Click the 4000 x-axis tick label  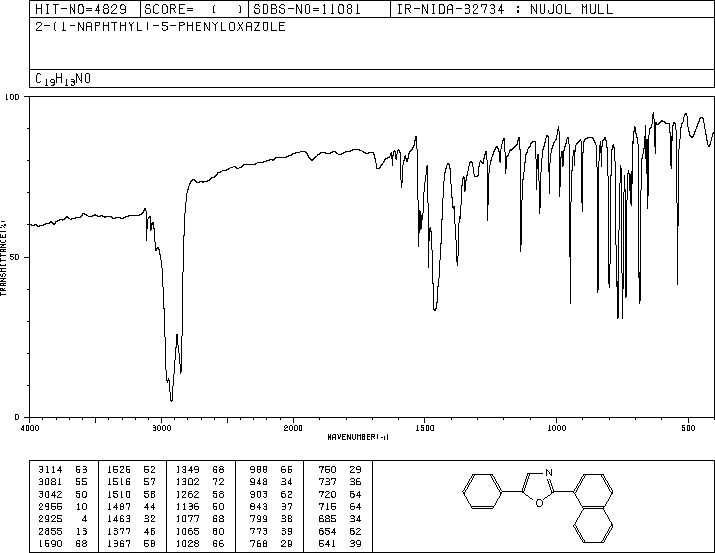pyautogui.click(x=30, y=428)
